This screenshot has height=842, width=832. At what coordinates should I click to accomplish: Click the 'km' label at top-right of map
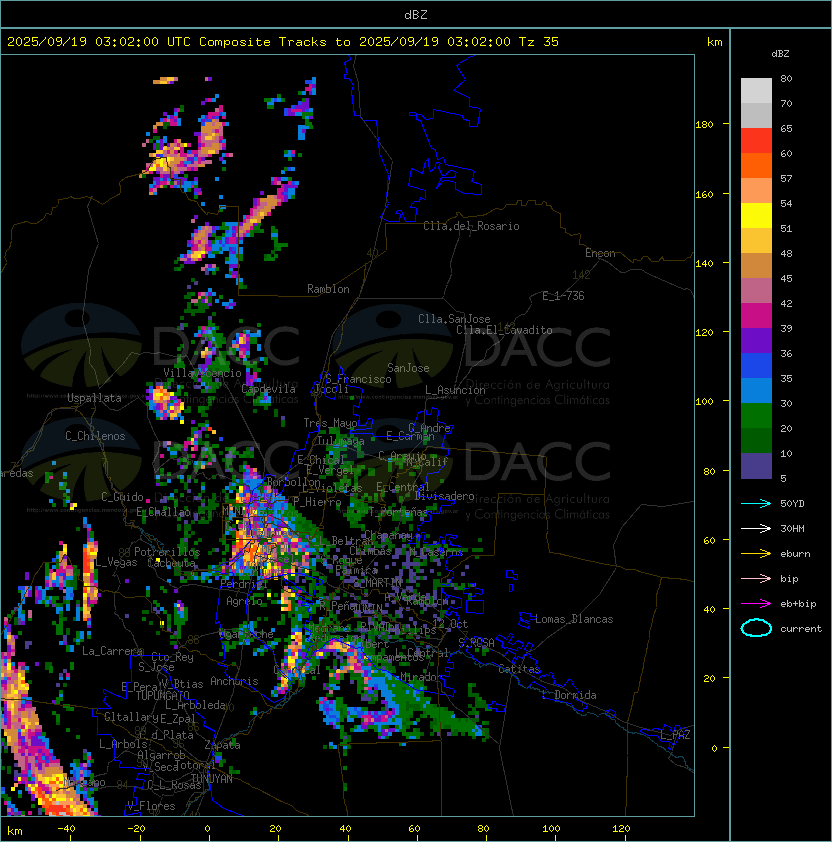(714, 42)
